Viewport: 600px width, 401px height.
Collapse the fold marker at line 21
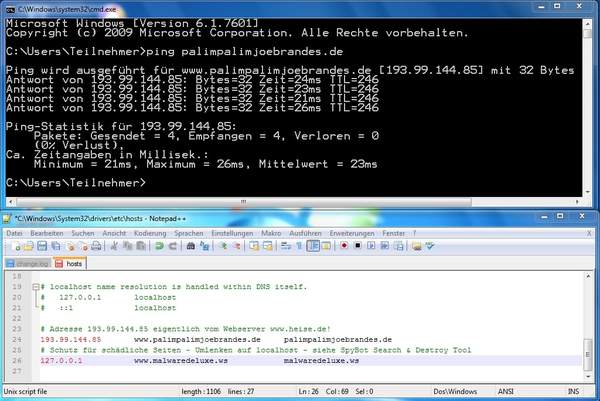click(x=34, y=287)
